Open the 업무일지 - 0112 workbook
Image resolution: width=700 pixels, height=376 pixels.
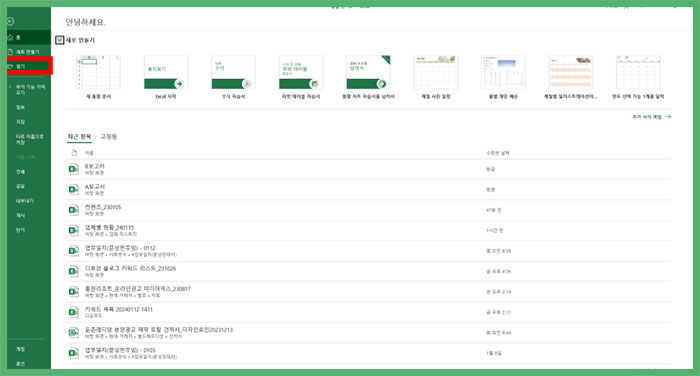tap(368, 251)
